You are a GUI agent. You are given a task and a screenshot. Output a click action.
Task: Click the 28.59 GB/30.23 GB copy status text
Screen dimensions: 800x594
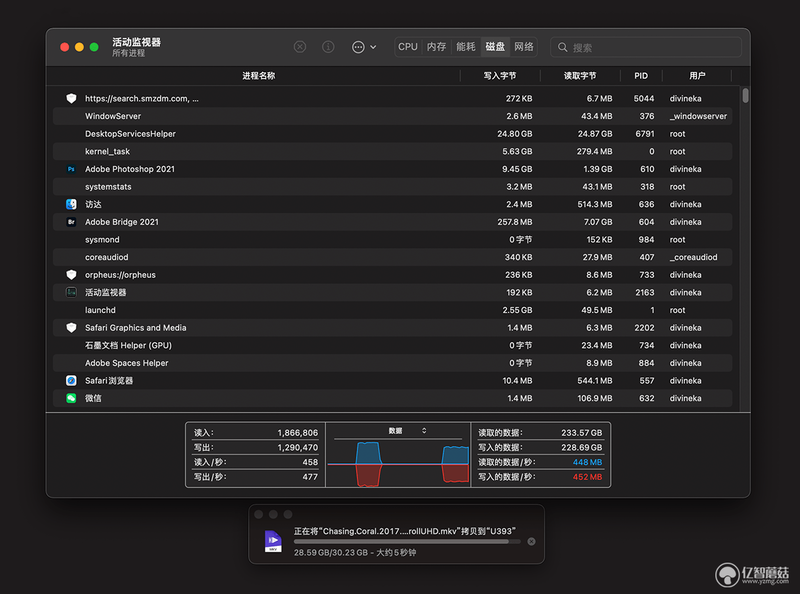355,553
